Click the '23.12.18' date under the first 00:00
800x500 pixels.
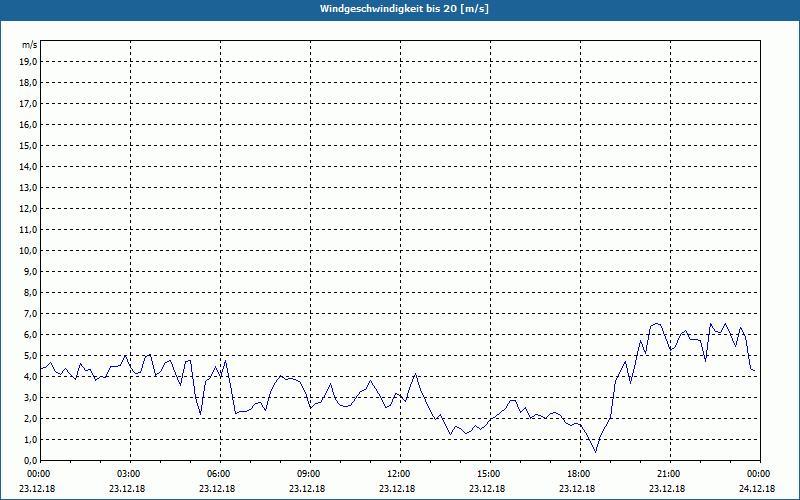(x=37, y=488)
